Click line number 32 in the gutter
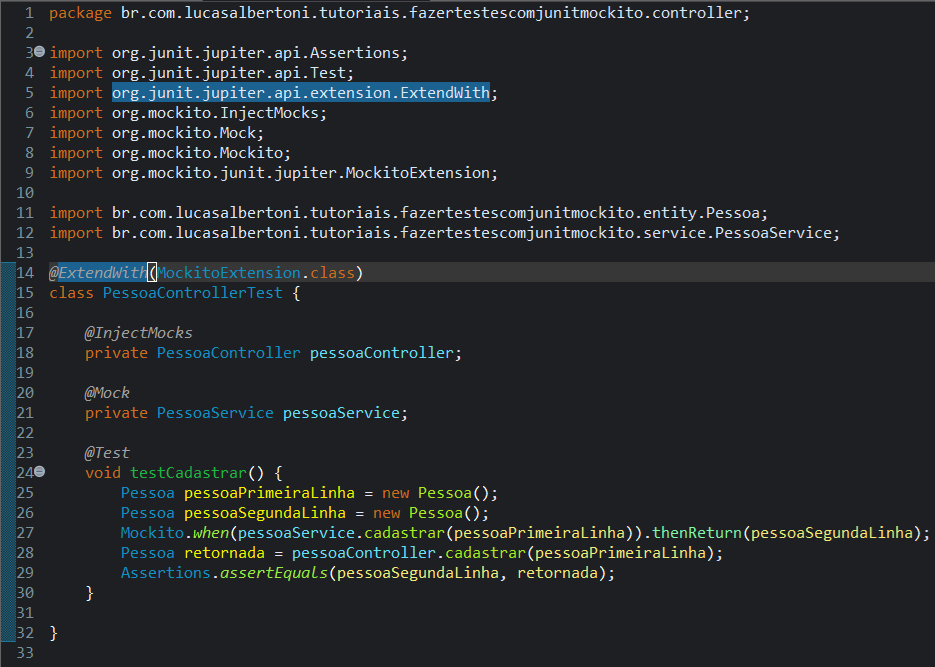 point(25,632)
